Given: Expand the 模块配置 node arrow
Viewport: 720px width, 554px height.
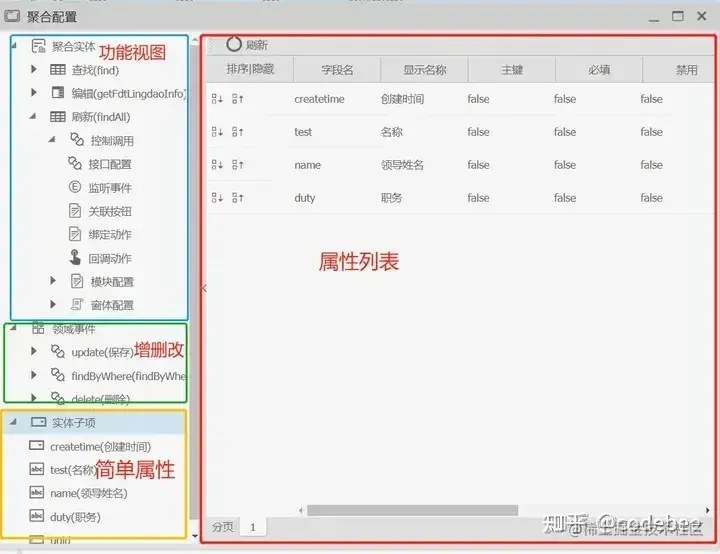Looking at the screenshot, I should 53,280.
